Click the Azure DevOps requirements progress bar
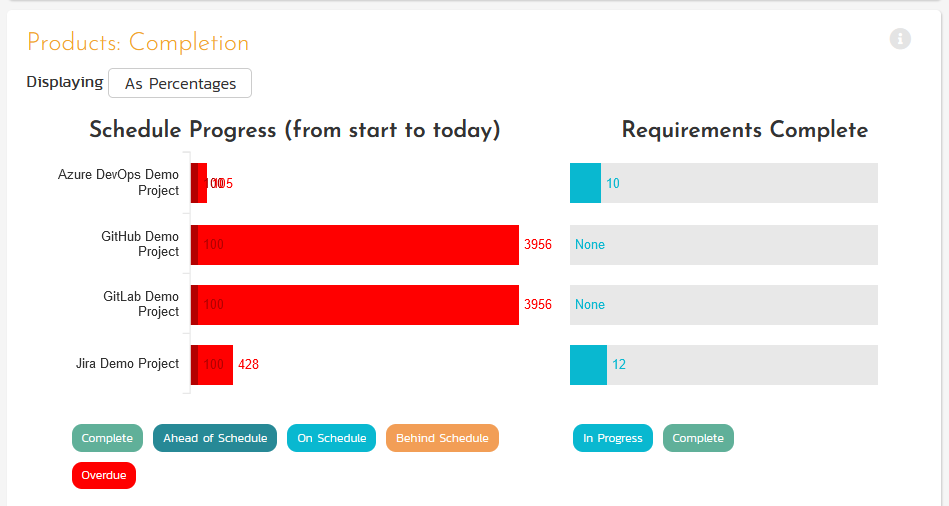This screenshot has height=506, width=949. [x=585, y=183]
